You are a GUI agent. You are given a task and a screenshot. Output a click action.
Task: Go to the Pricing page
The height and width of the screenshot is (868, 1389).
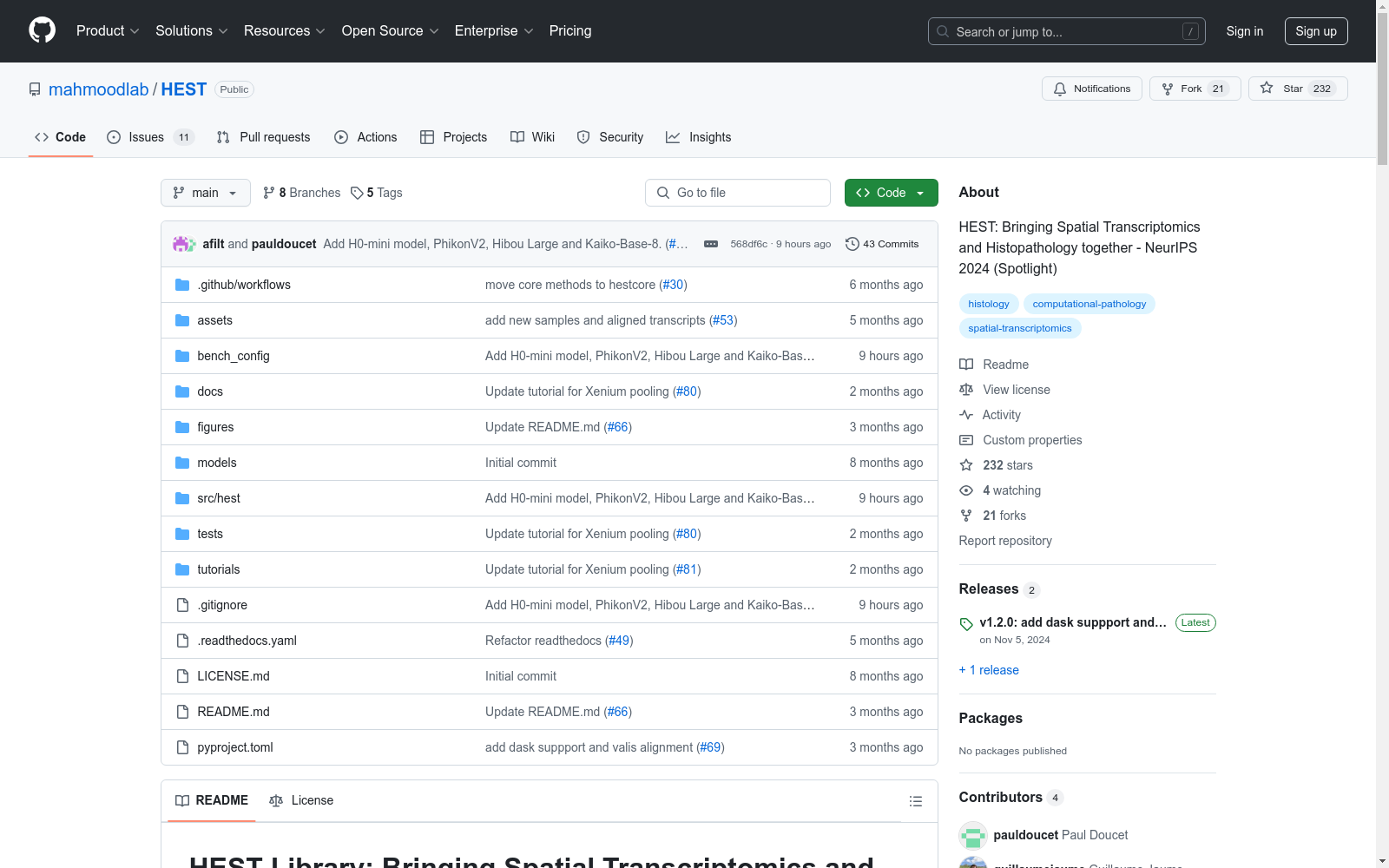(570, 30)
